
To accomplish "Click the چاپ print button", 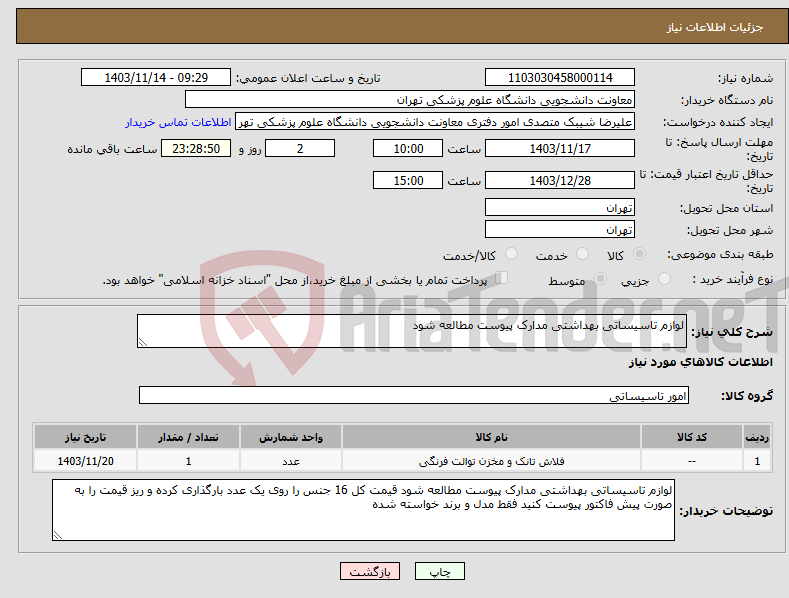I will pyautogui.click(x=440, y=571).
